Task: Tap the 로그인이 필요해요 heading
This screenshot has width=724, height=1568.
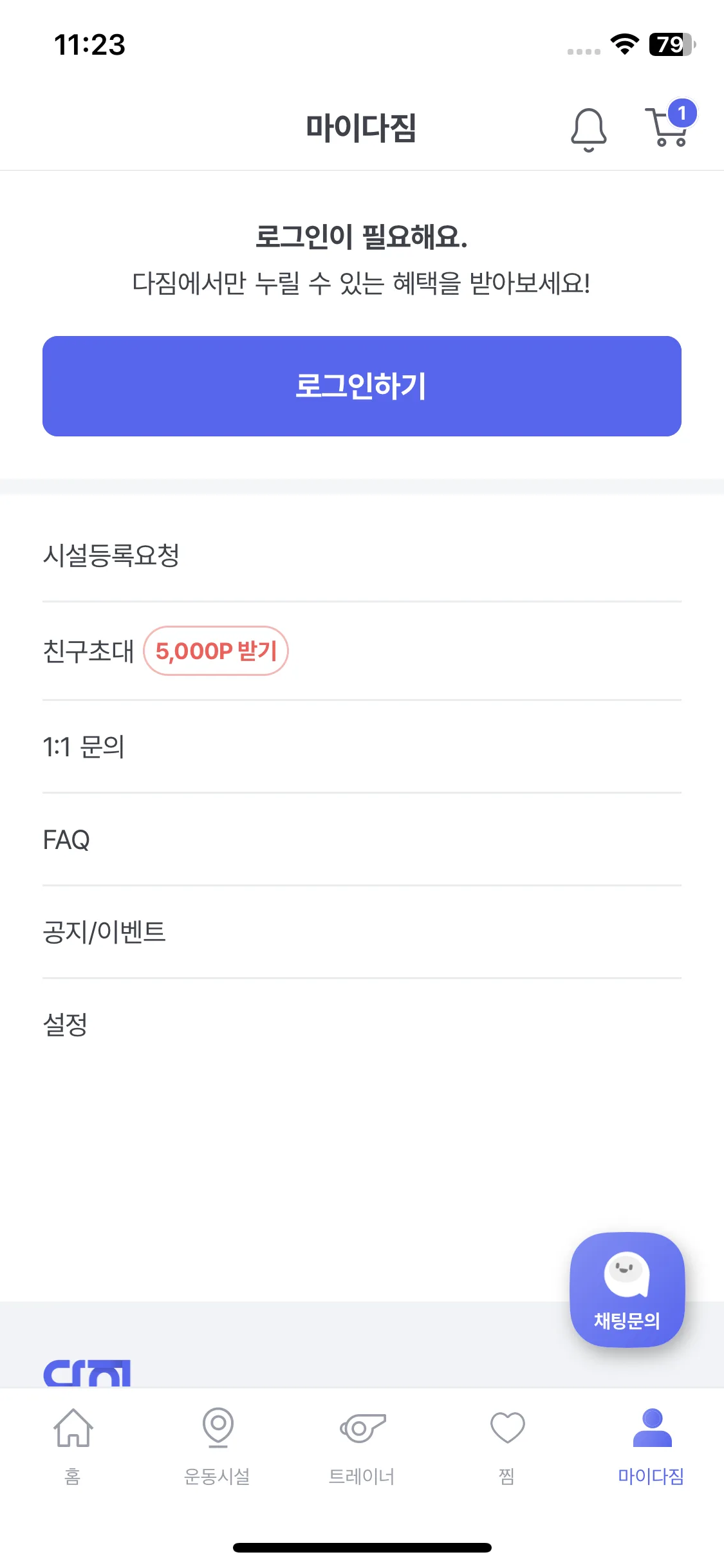Action: coord(361,237)
